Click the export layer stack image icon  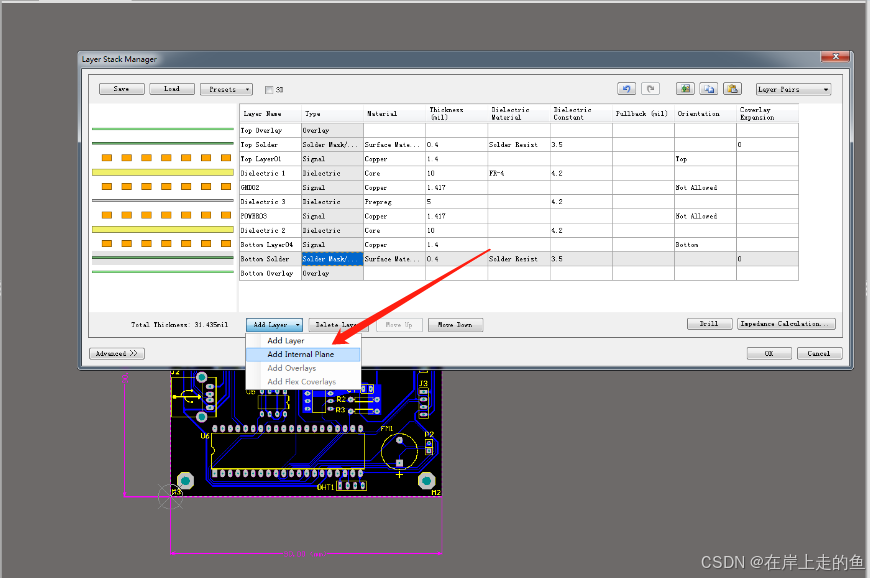point(685,89)
